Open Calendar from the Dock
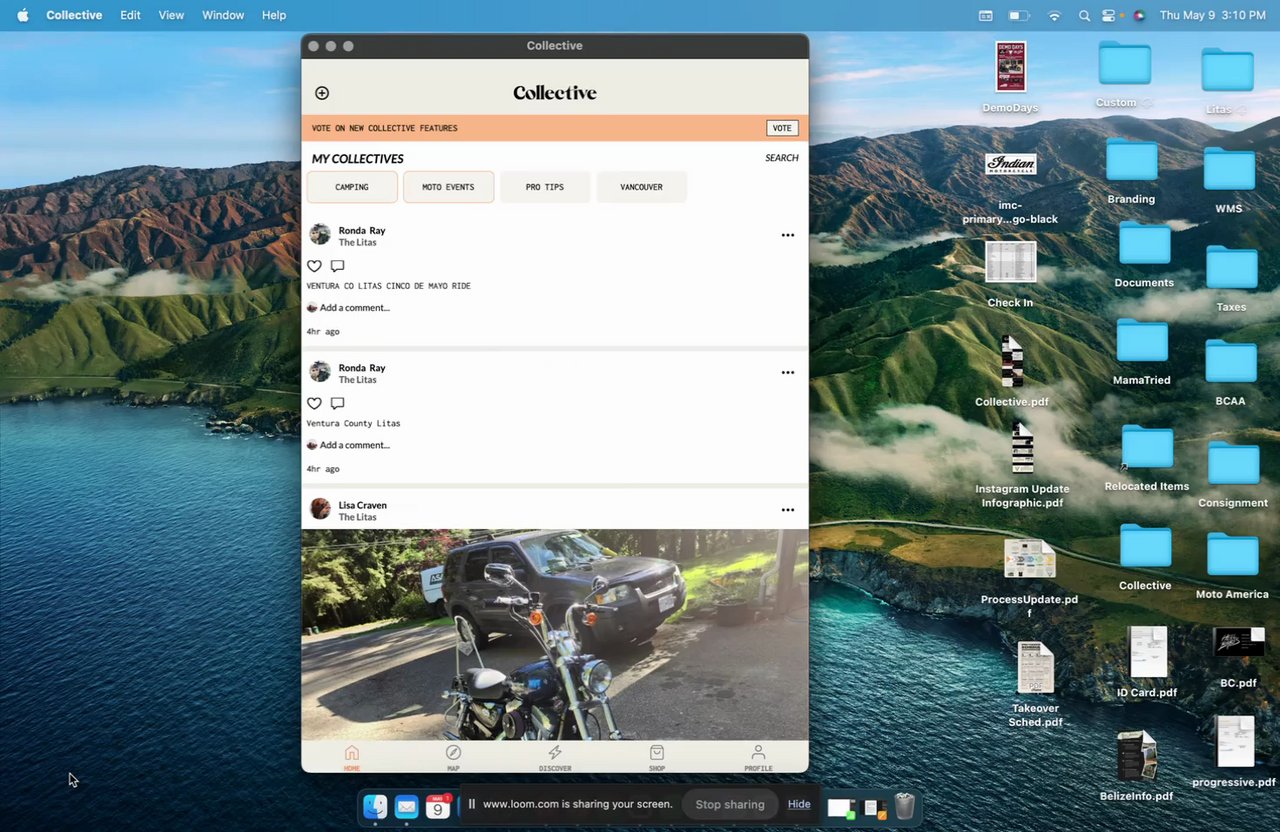 (x=438, y=806)
